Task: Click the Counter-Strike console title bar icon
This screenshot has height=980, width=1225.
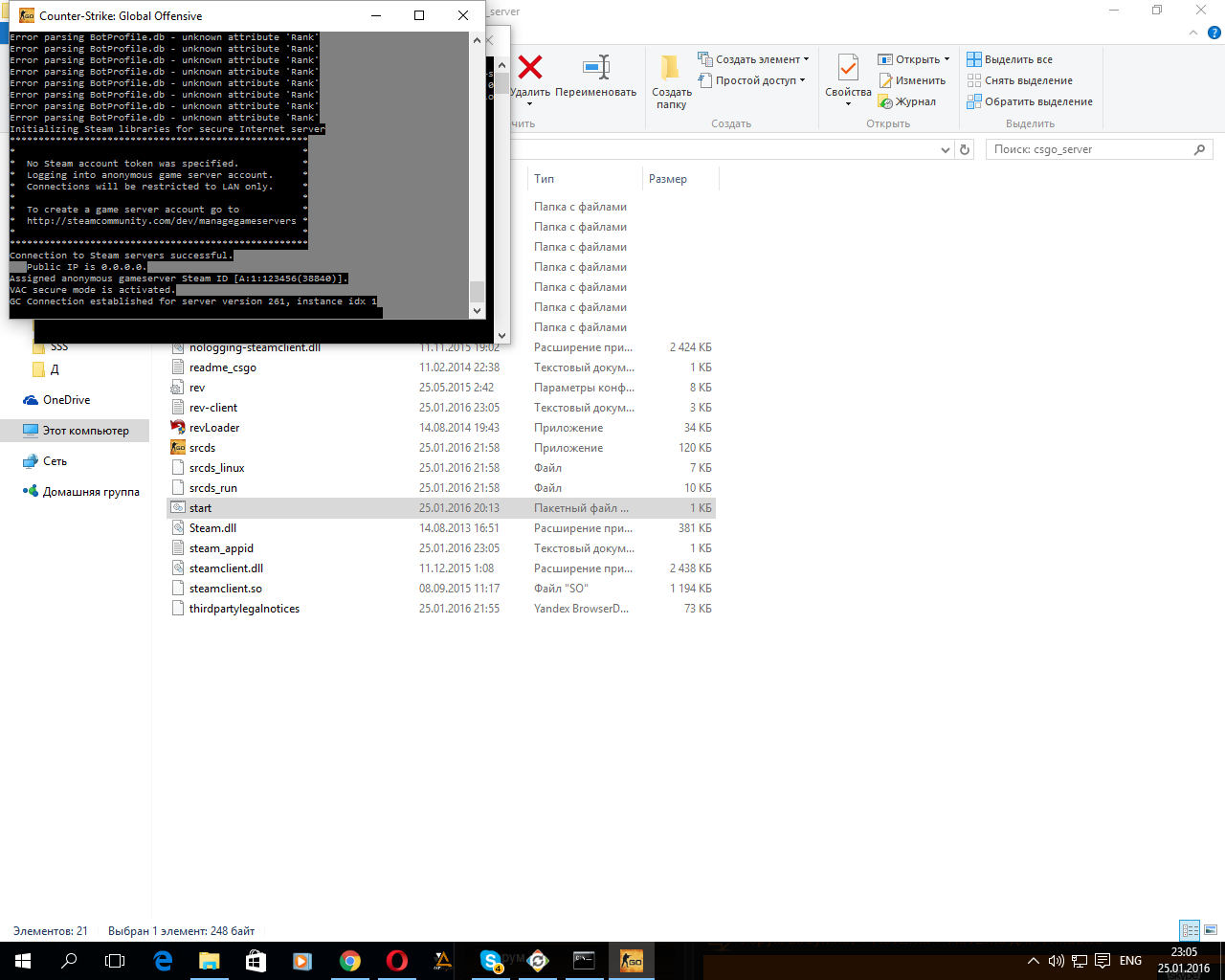Action: coord(27,15)
